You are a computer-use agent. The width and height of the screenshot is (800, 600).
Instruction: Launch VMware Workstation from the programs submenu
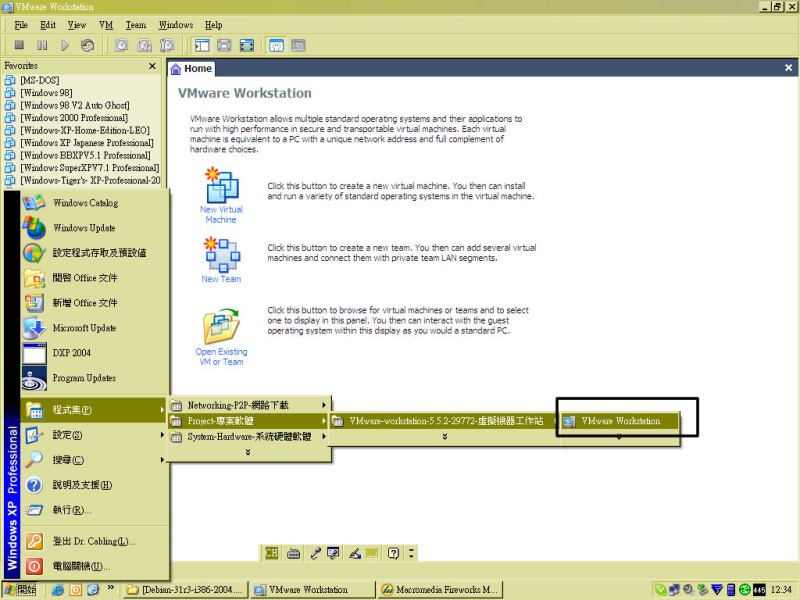(620, 421)
